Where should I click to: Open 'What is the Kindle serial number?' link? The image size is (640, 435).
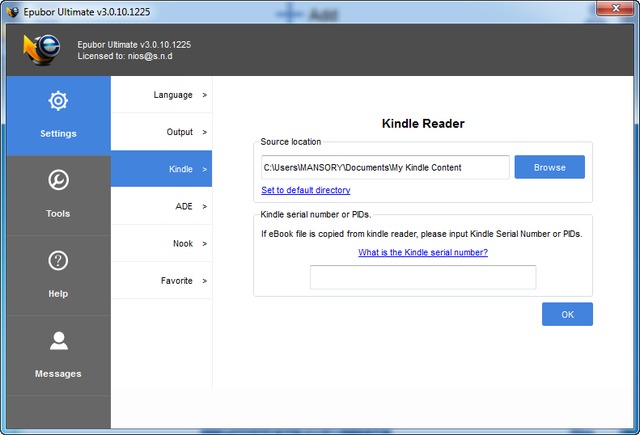pyautogui.click(x=422, y=252)
